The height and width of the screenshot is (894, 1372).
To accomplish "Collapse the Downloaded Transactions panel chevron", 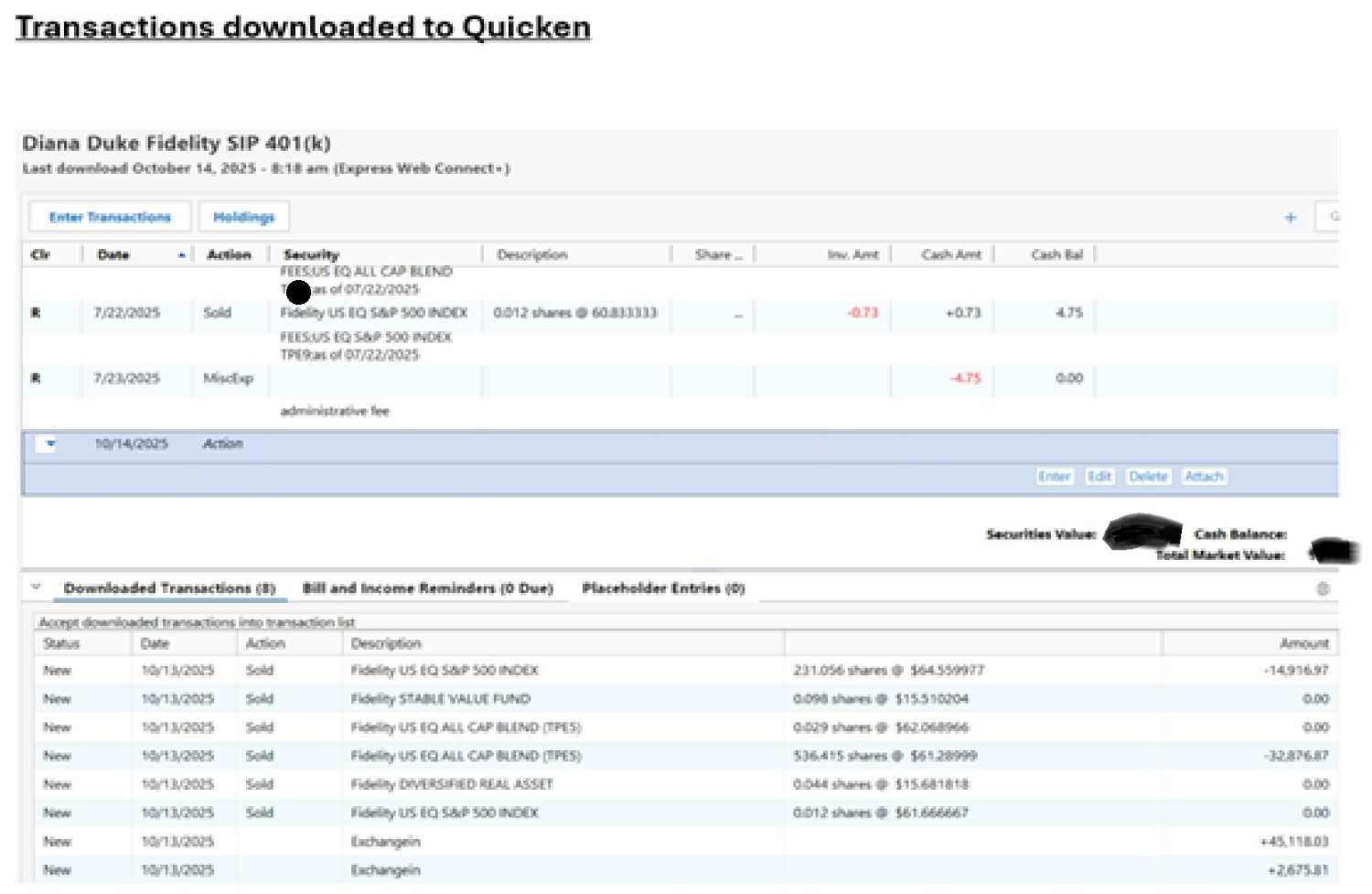I will coord(37,587).
